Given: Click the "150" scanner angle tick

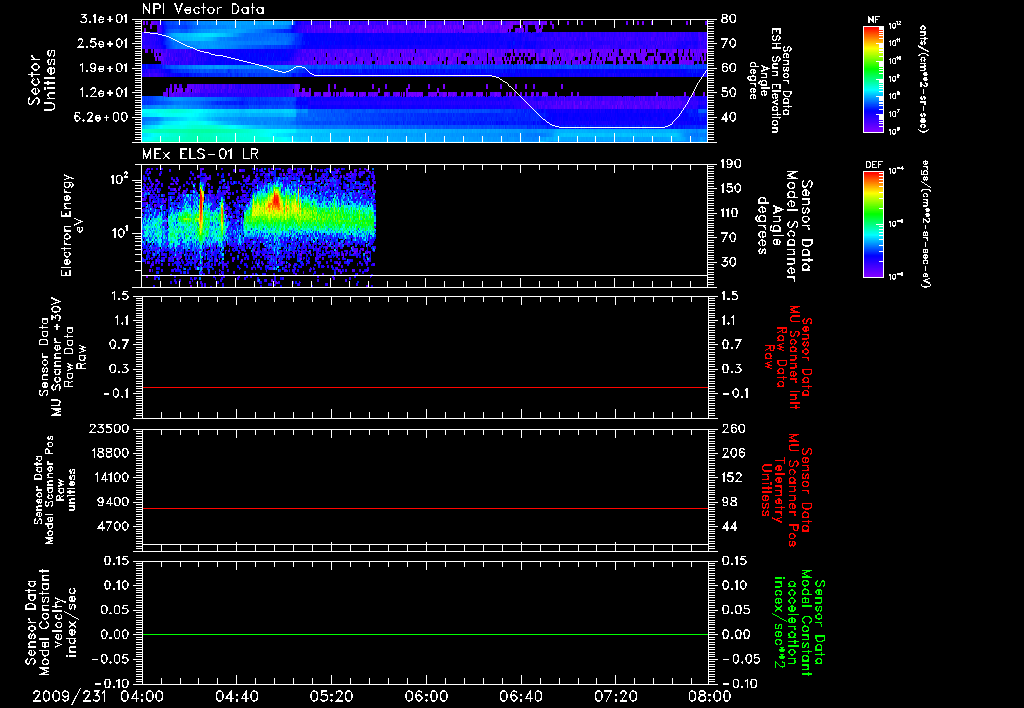Looking at the screenshot, I should 732,189.
